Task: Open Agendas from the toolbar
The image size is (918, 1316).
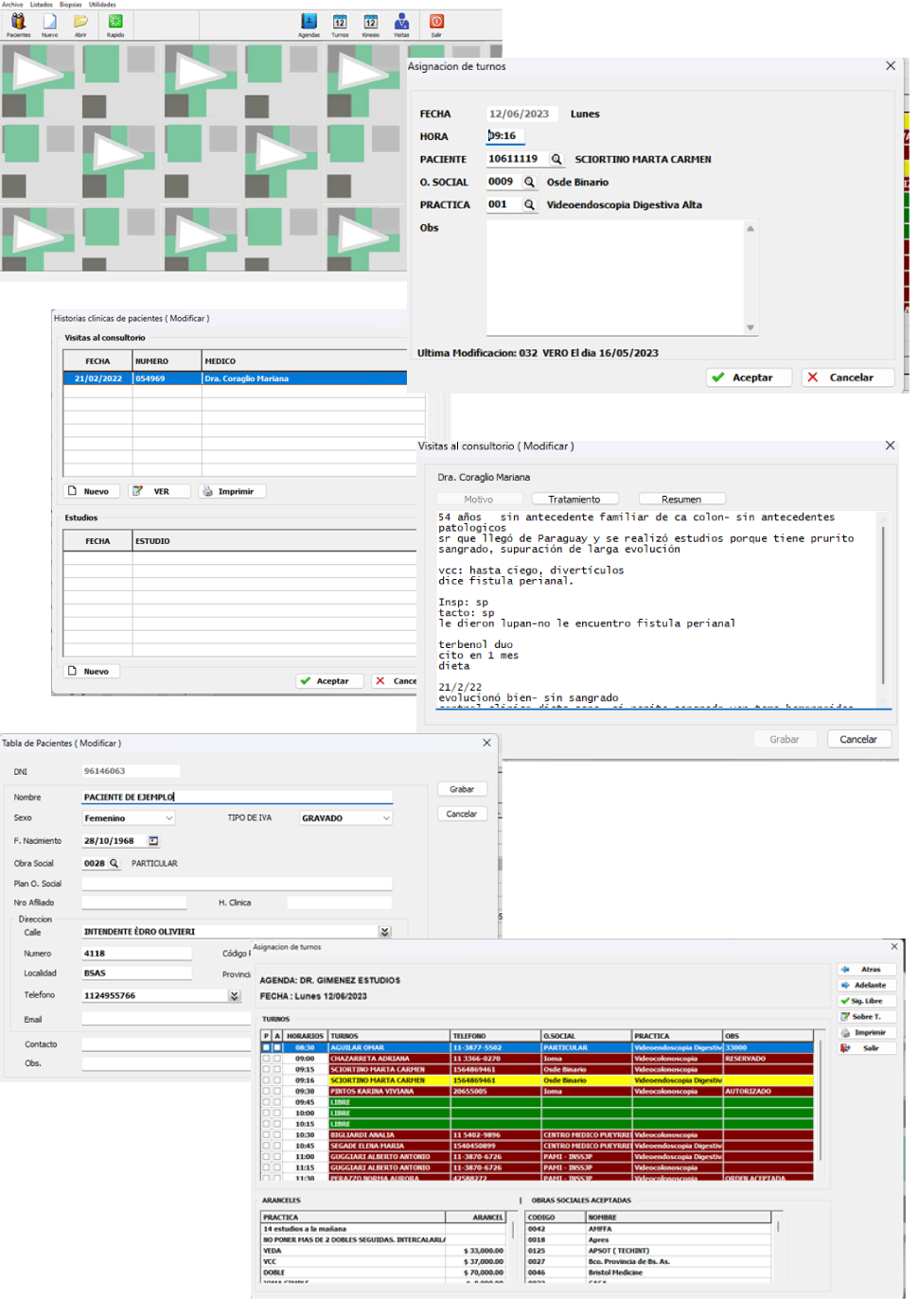Action: pyautogui.click(x=309, y=23)
